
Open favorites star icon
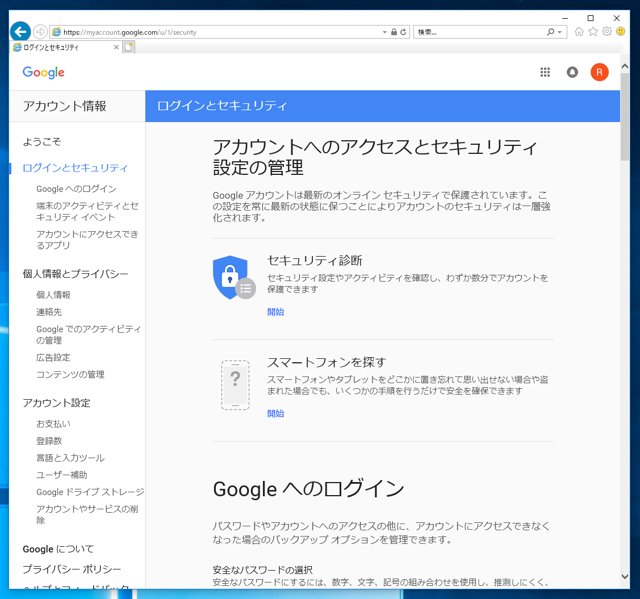tap(593, 31)
